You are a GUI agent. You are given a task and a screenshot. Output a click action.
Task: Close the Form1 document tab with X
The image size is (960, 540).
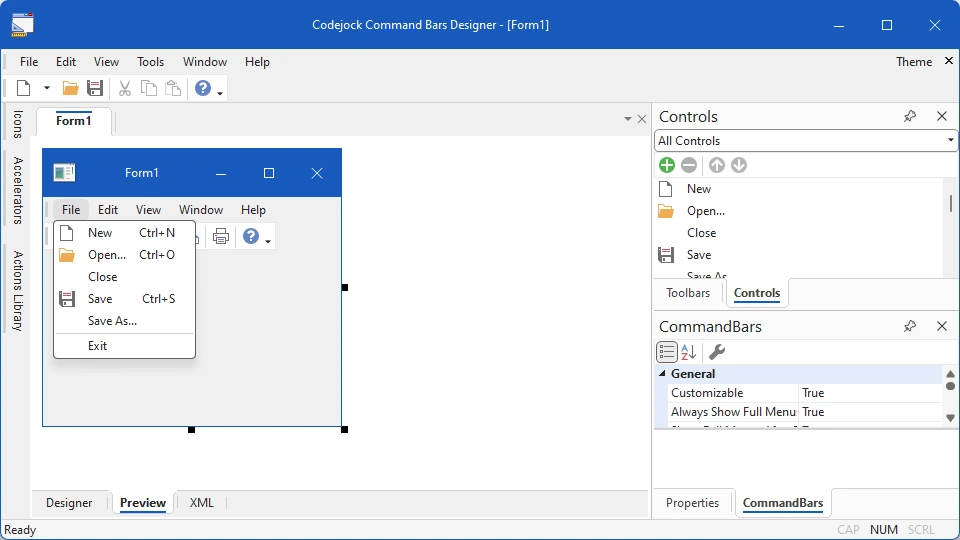coord(642,119)
